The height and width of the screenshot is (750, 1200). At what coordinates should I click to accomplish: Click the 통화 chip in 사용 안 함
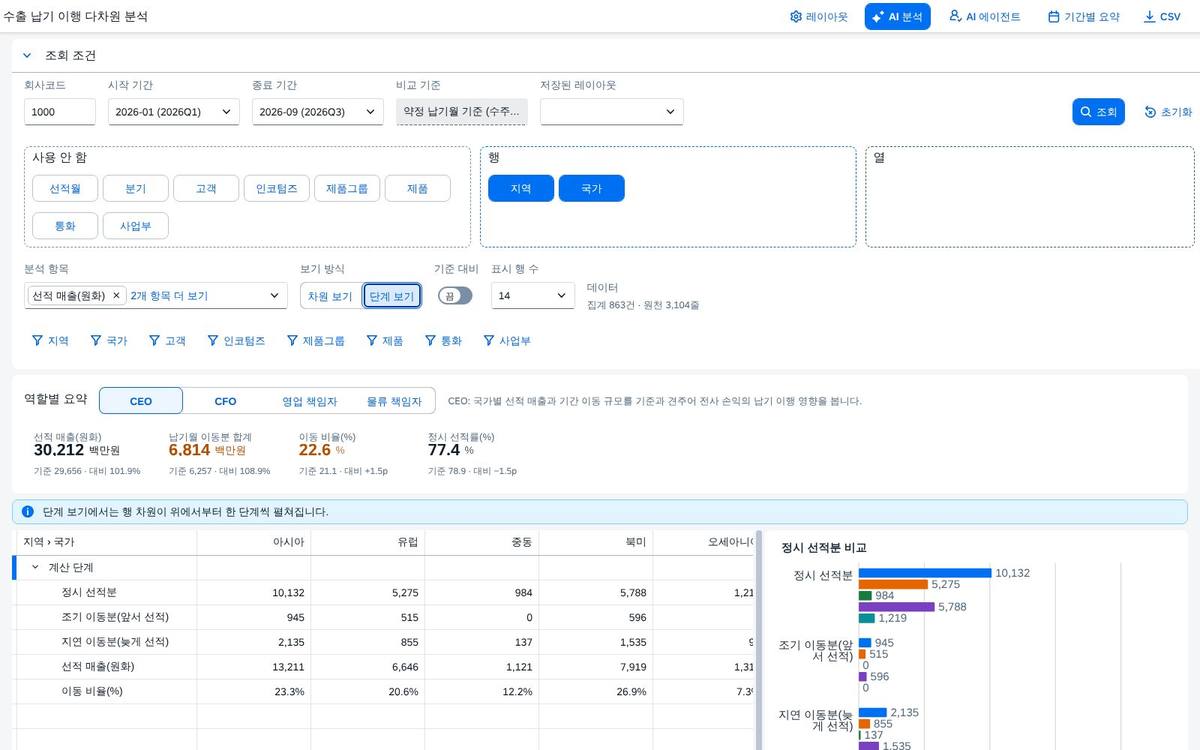click(65, 226)
